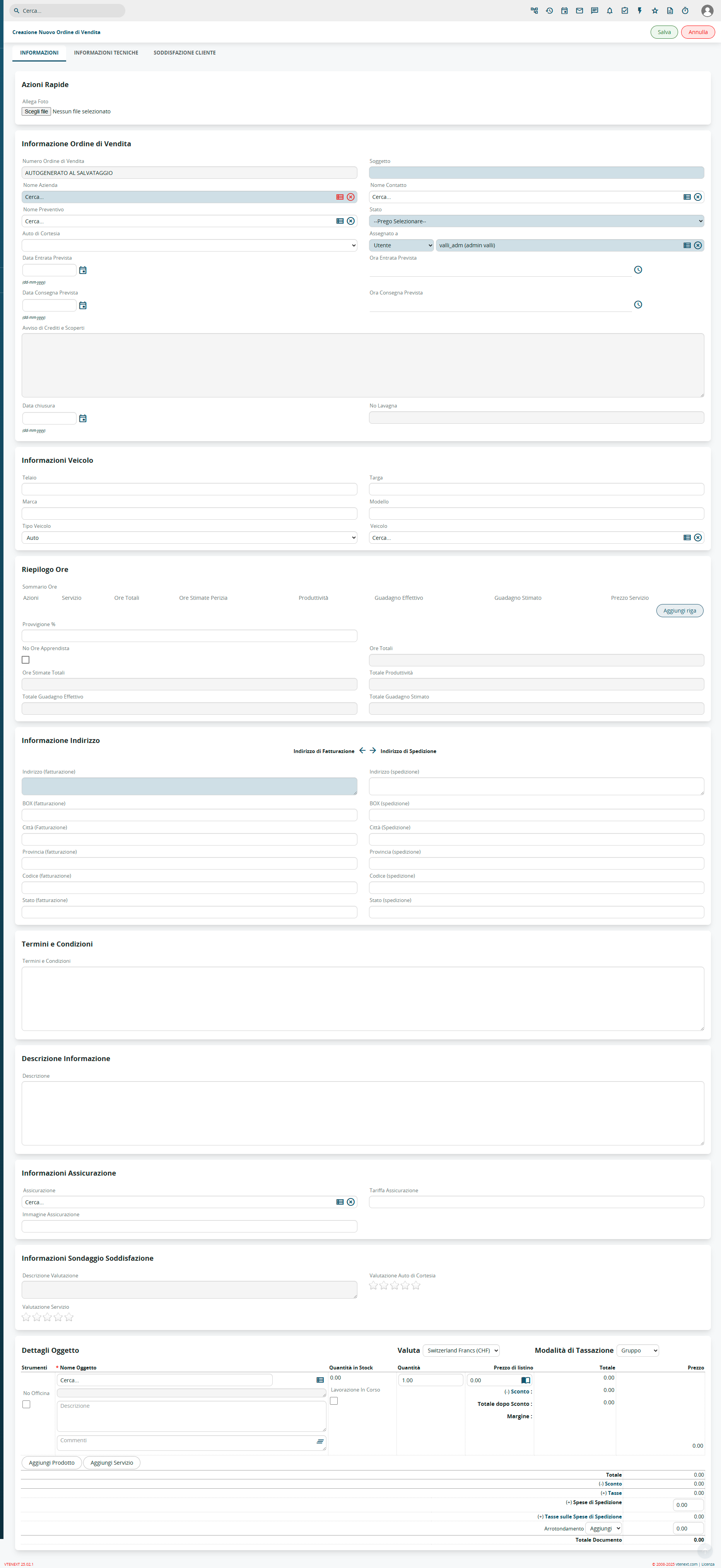
Task: Open clock picker for Ora Consegna Prevista
Action: [x=637, y=305]
